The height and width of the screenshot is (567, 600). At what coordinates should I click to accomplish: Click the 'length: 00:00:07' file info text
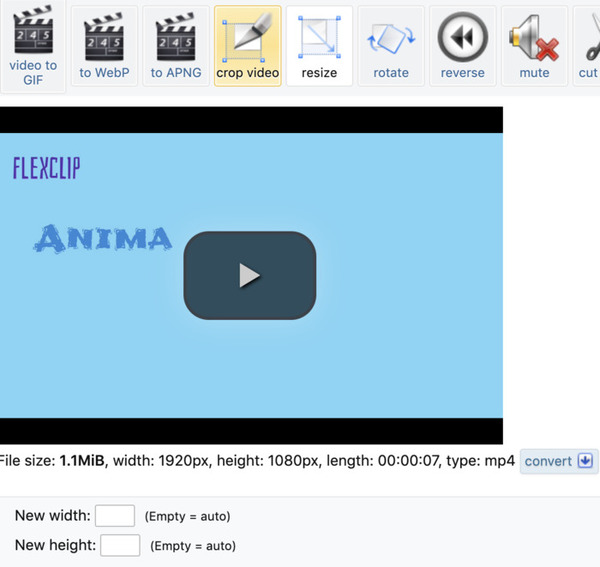point(383,461)
